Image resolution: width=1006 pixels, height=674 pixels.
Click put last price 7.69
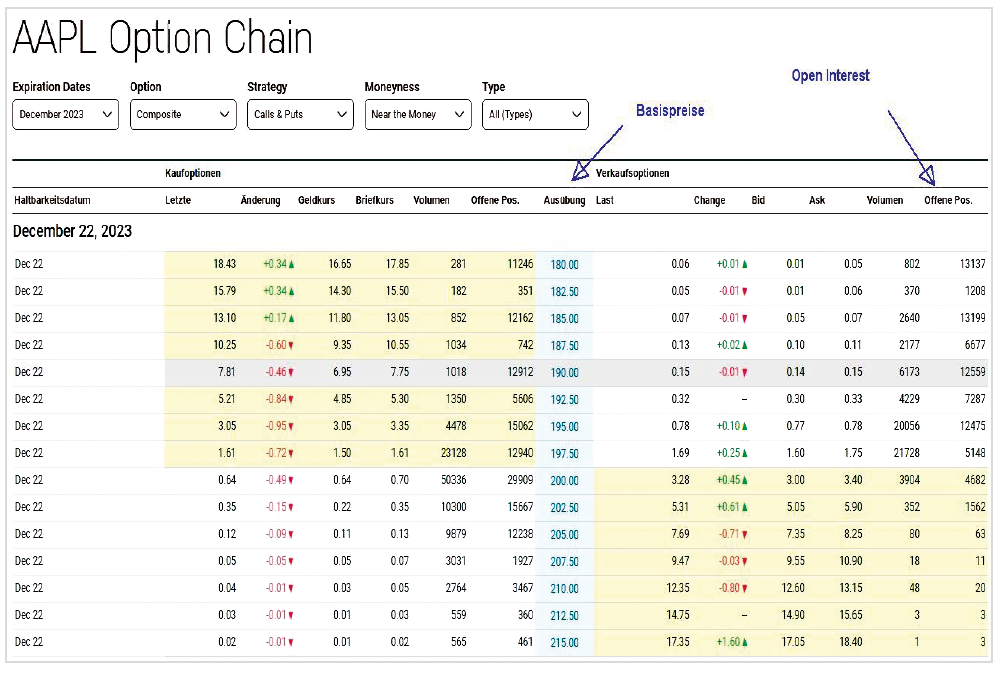point(681,534)
